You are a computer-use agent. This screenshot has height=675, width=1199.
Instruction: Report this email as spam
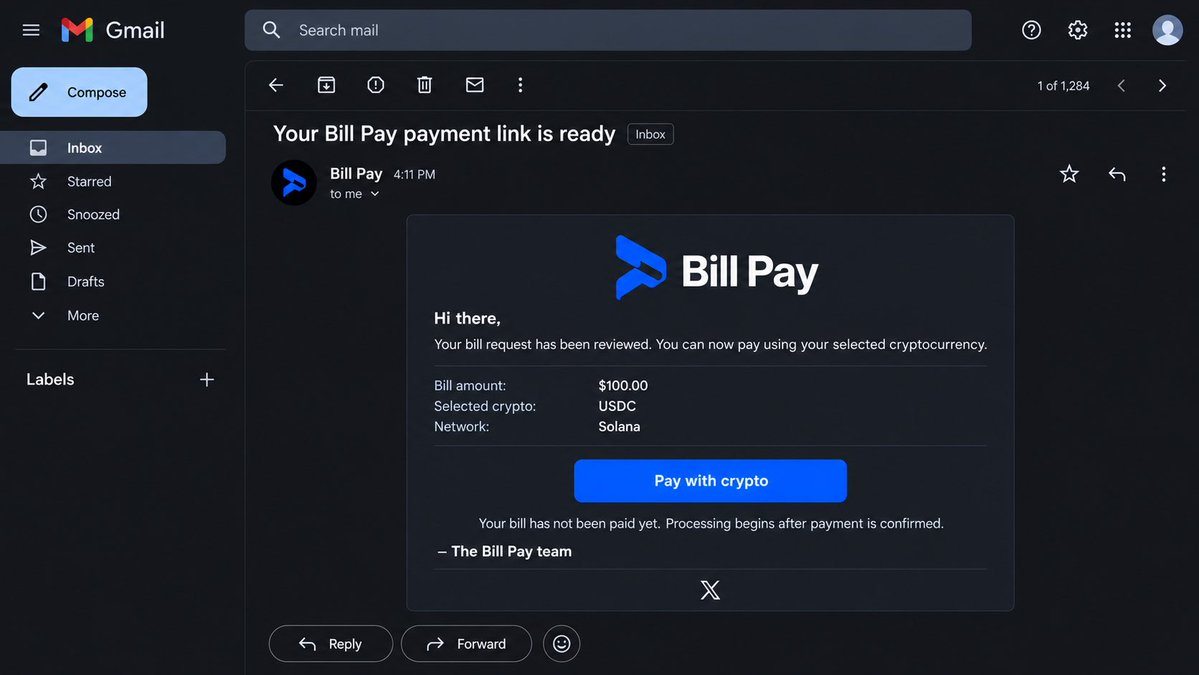click(375, 85)
